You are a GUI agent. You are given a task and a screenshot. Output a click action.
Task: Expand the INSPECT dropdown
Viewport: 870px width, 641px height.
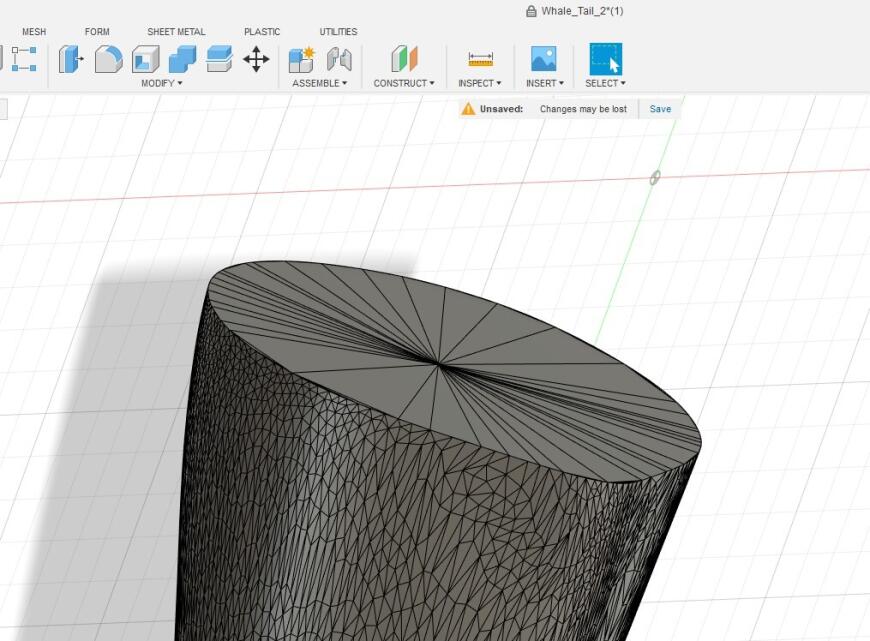[478, 84]
